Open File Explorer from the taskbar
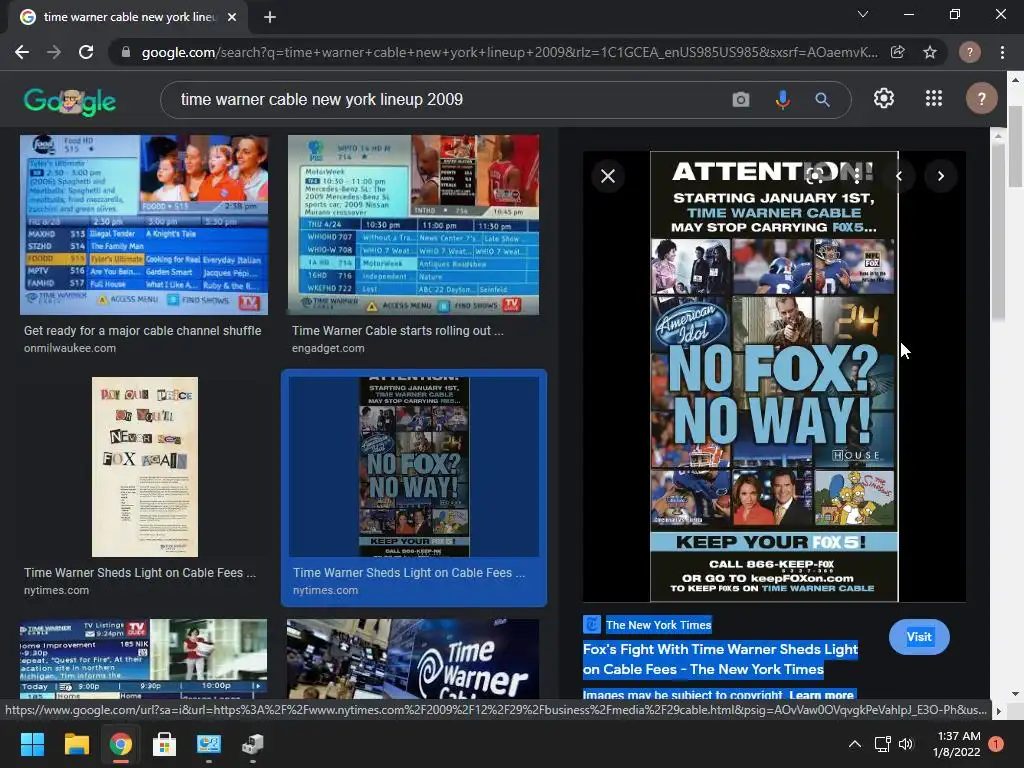Screen dimensions: 1024x768 (x=76, y=744)
